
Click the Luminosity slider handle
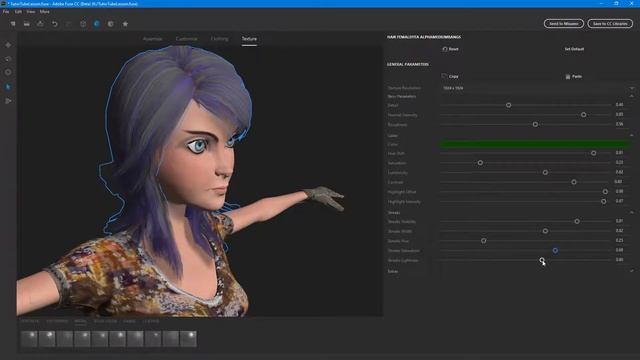[x=545, y=173]
